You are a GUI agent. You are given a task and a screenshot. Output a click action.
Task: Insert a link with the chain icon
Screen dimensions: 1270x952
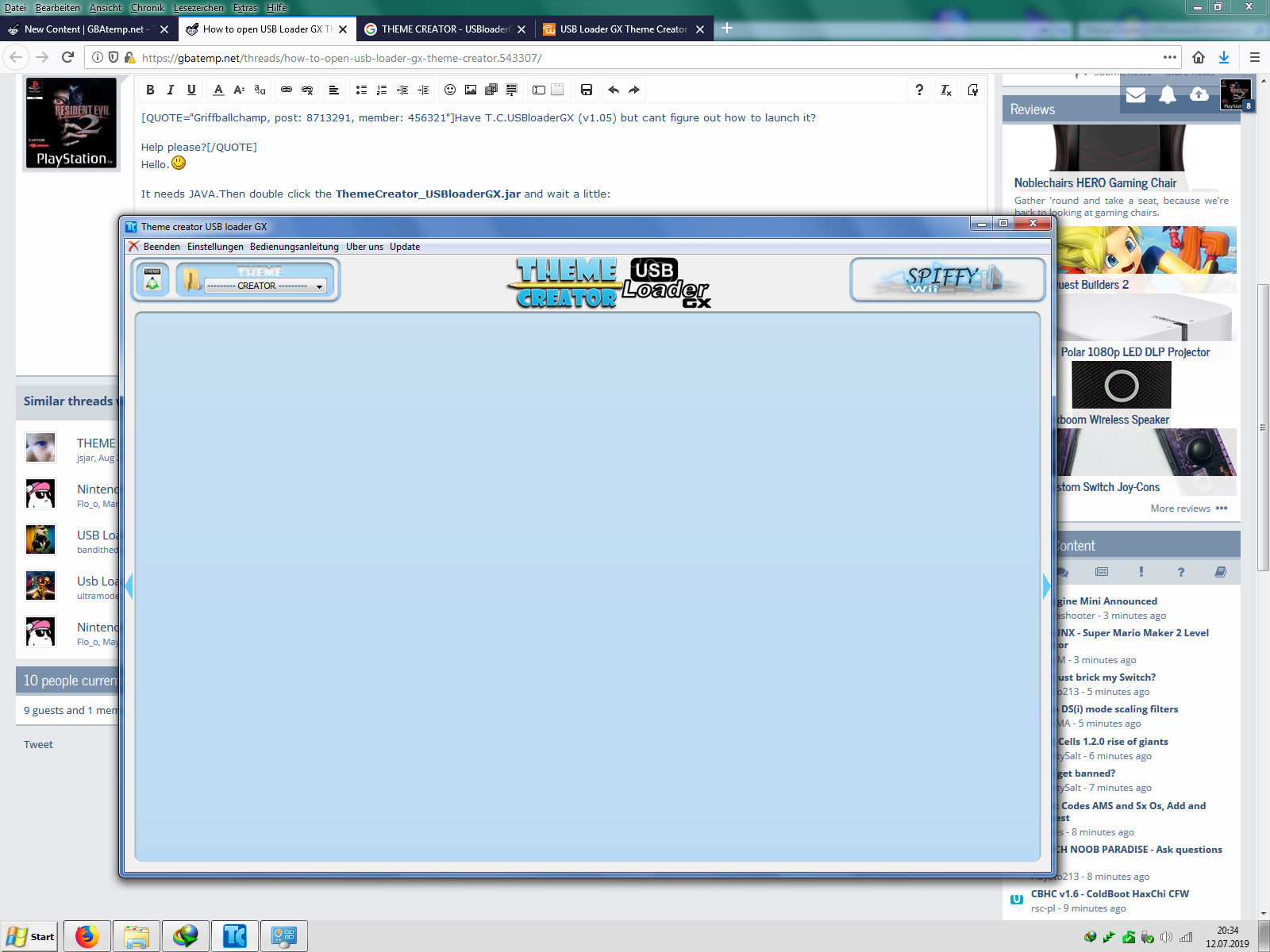(x=287, y=90)
